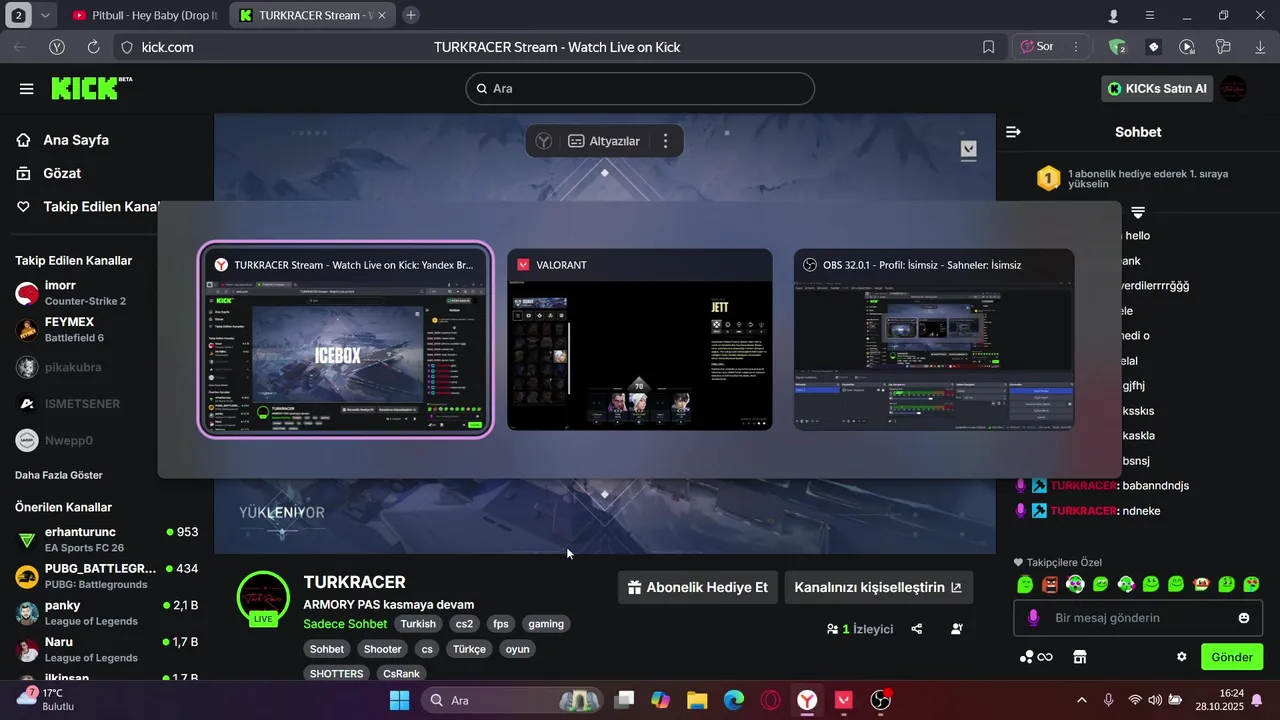Open a new browser tab
The height and width of the screenshot is (720, 1280).
click(x=411, y=15)
